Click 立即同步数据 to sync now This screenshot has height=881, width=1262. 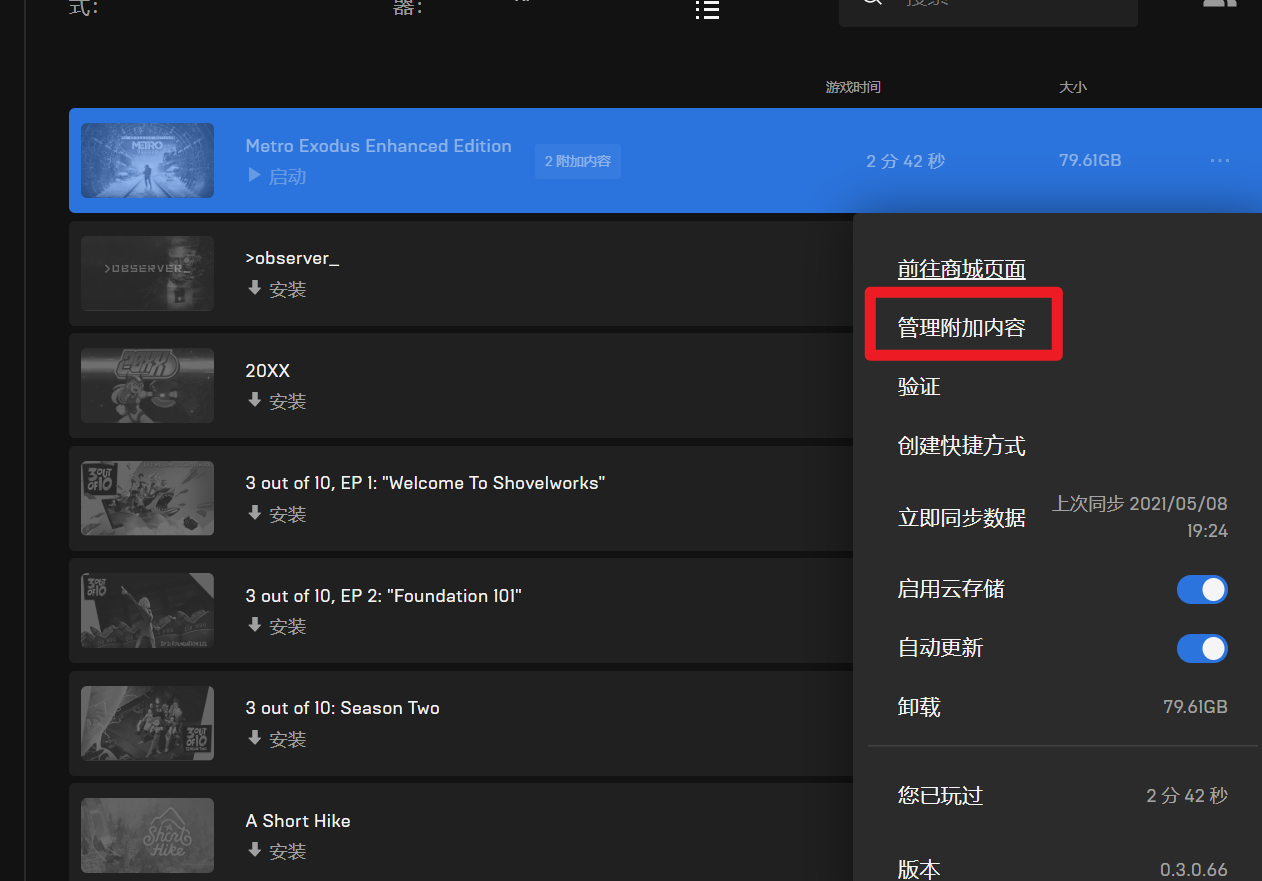click(x=962, y=517)
